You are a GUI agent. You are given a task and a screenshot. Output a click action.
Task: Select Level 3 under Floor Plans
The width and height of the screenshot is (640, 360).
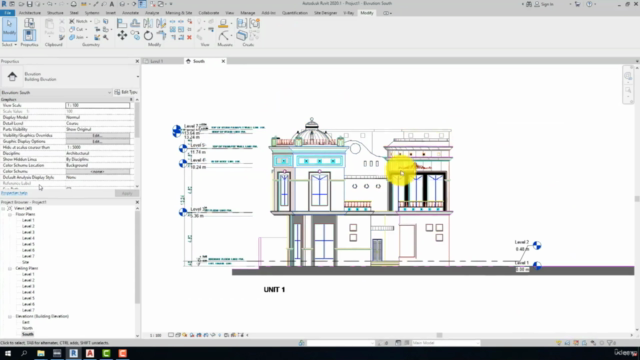pyautogui.click(x=28, y=232)
